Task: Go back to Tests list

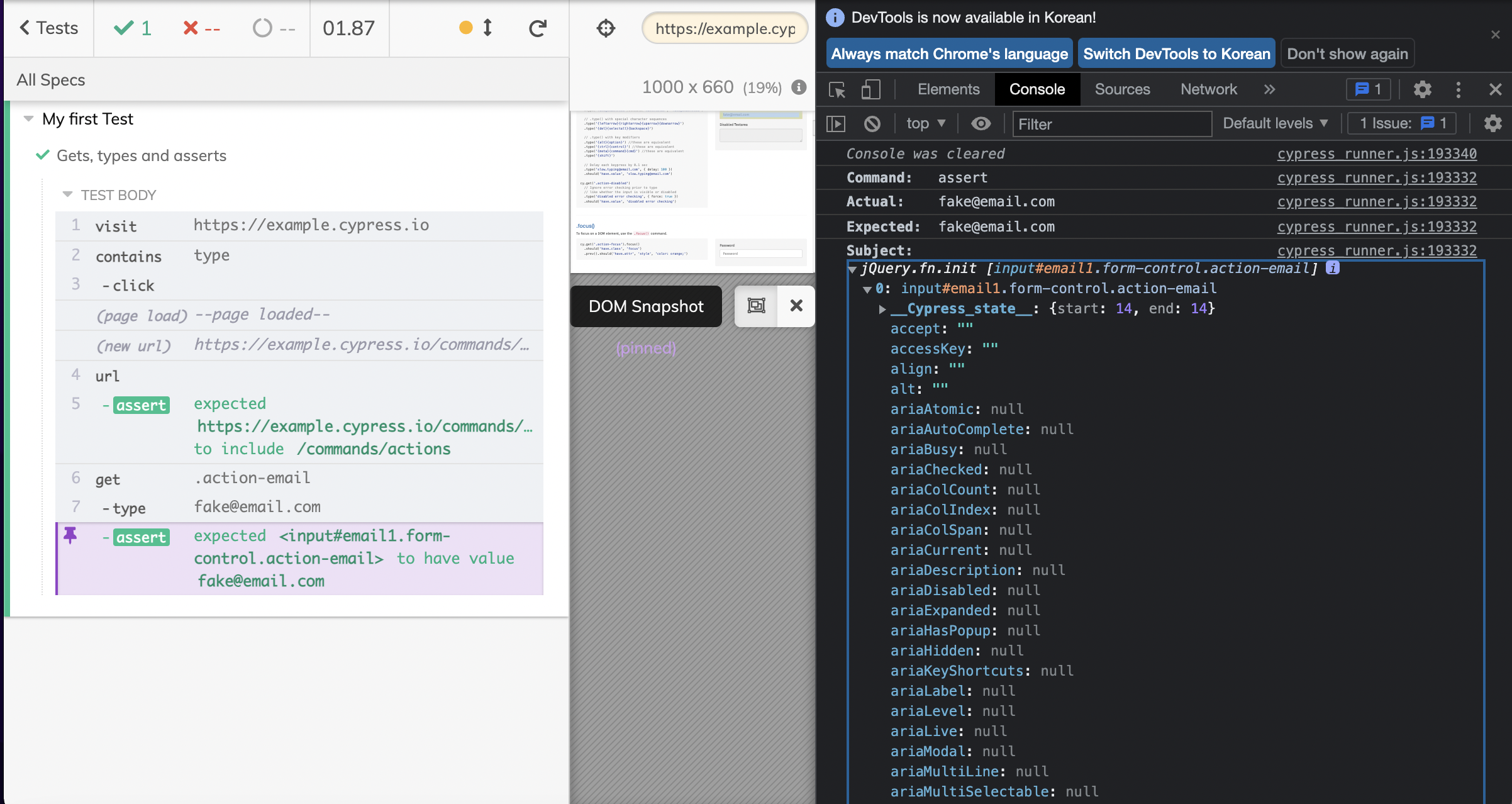Action: (x=48, y=28)
